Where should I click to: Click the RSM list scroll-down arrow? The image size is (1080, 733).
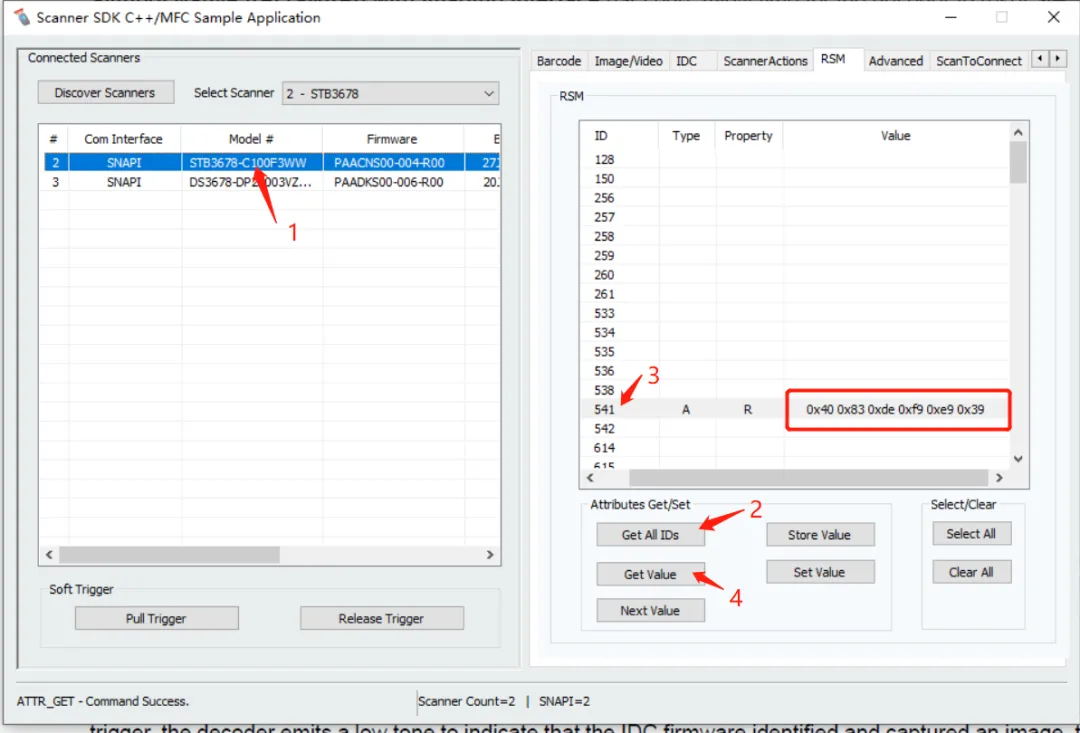pos(1018,458)
